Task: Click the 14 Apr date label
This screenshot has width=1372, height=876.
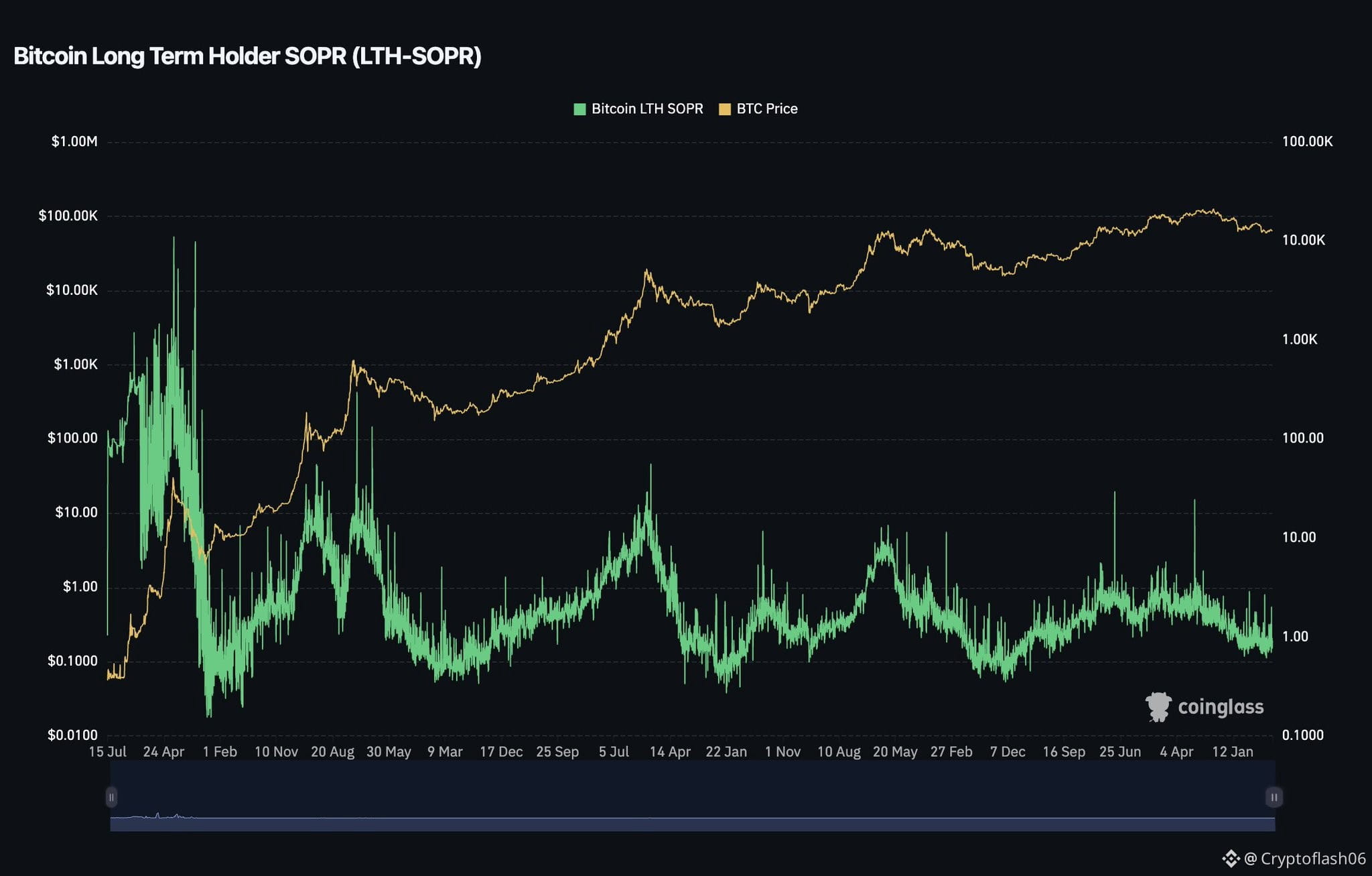Action: (670, 752)
